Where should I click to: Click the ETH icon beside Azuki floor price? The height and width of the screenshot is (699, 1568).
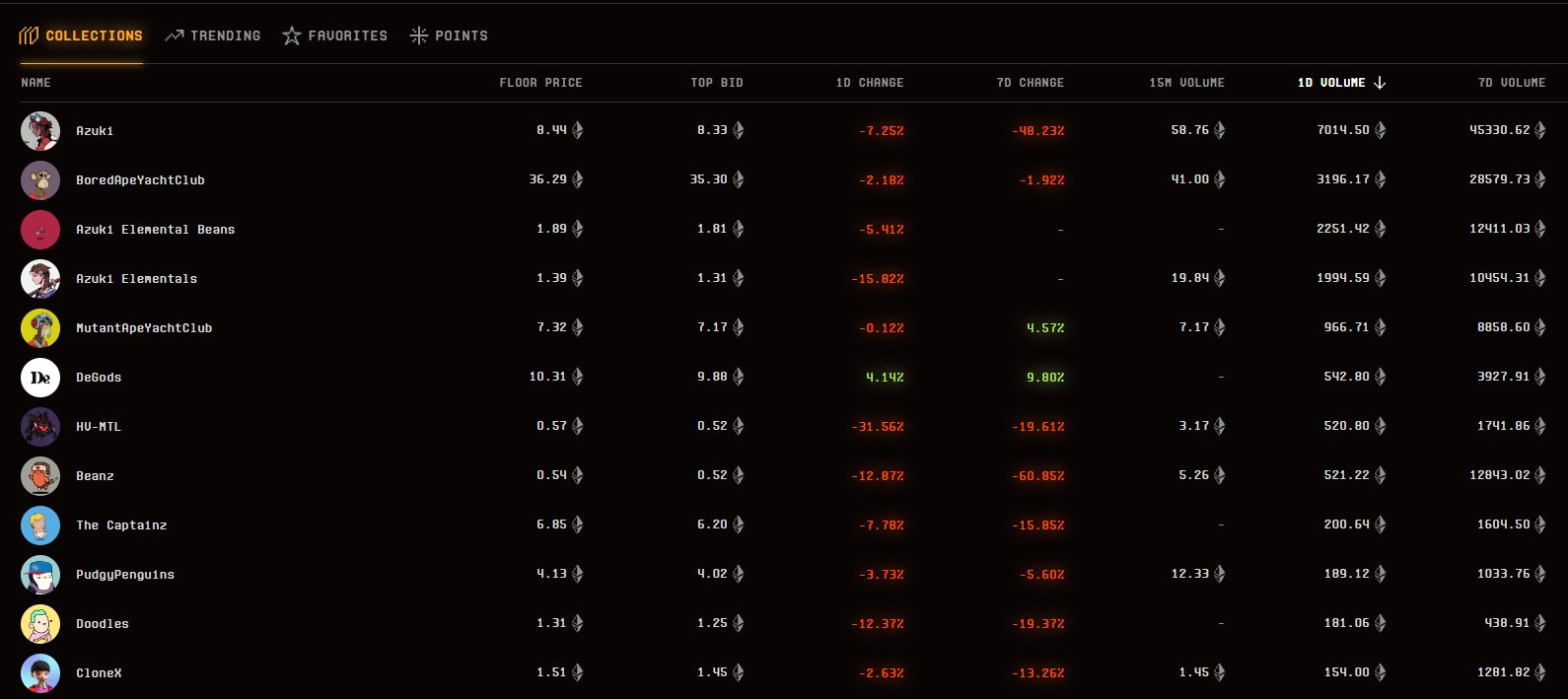coord(578,130)
